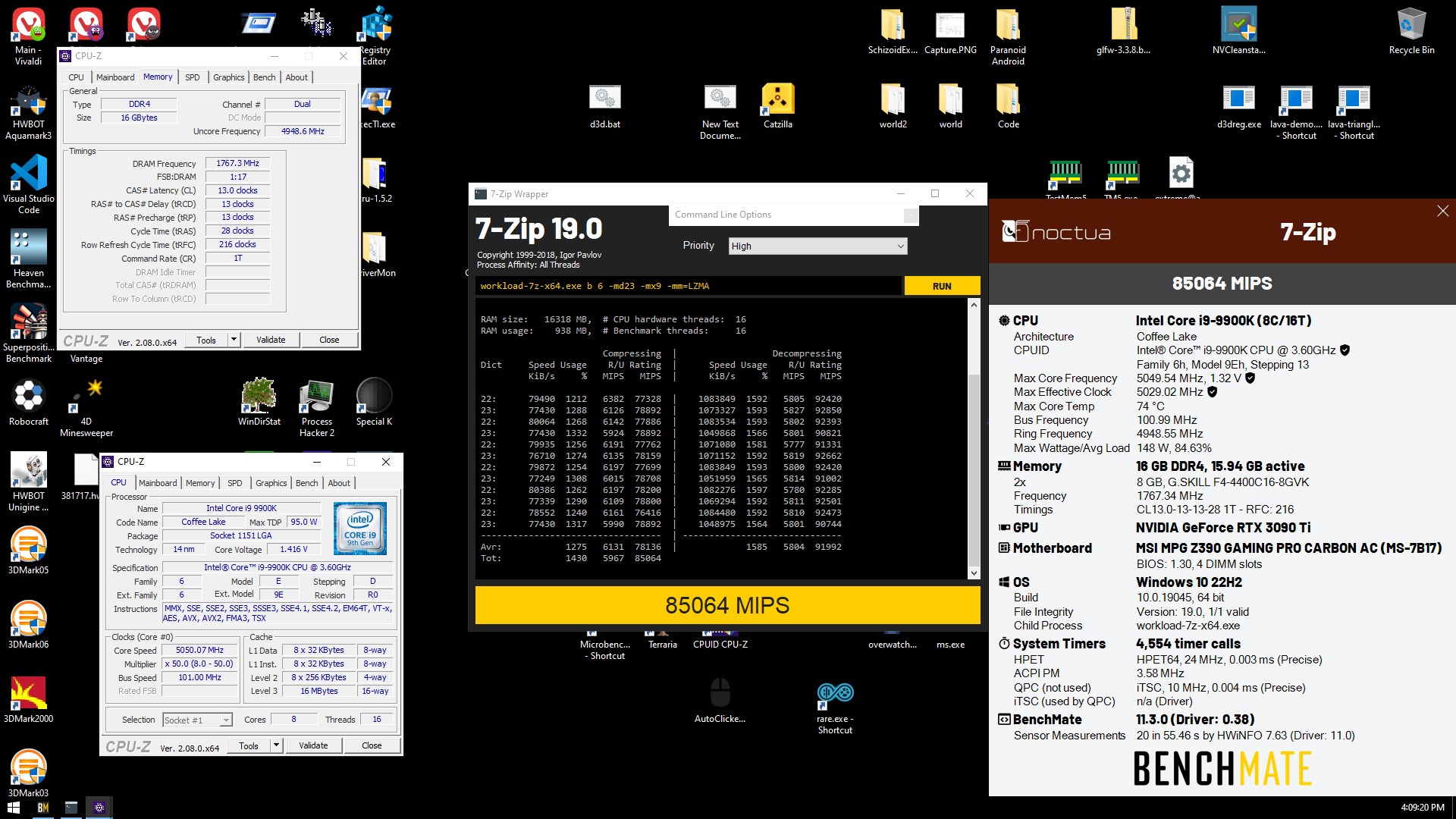Close the BenchMate result panel

(1442, 211)
